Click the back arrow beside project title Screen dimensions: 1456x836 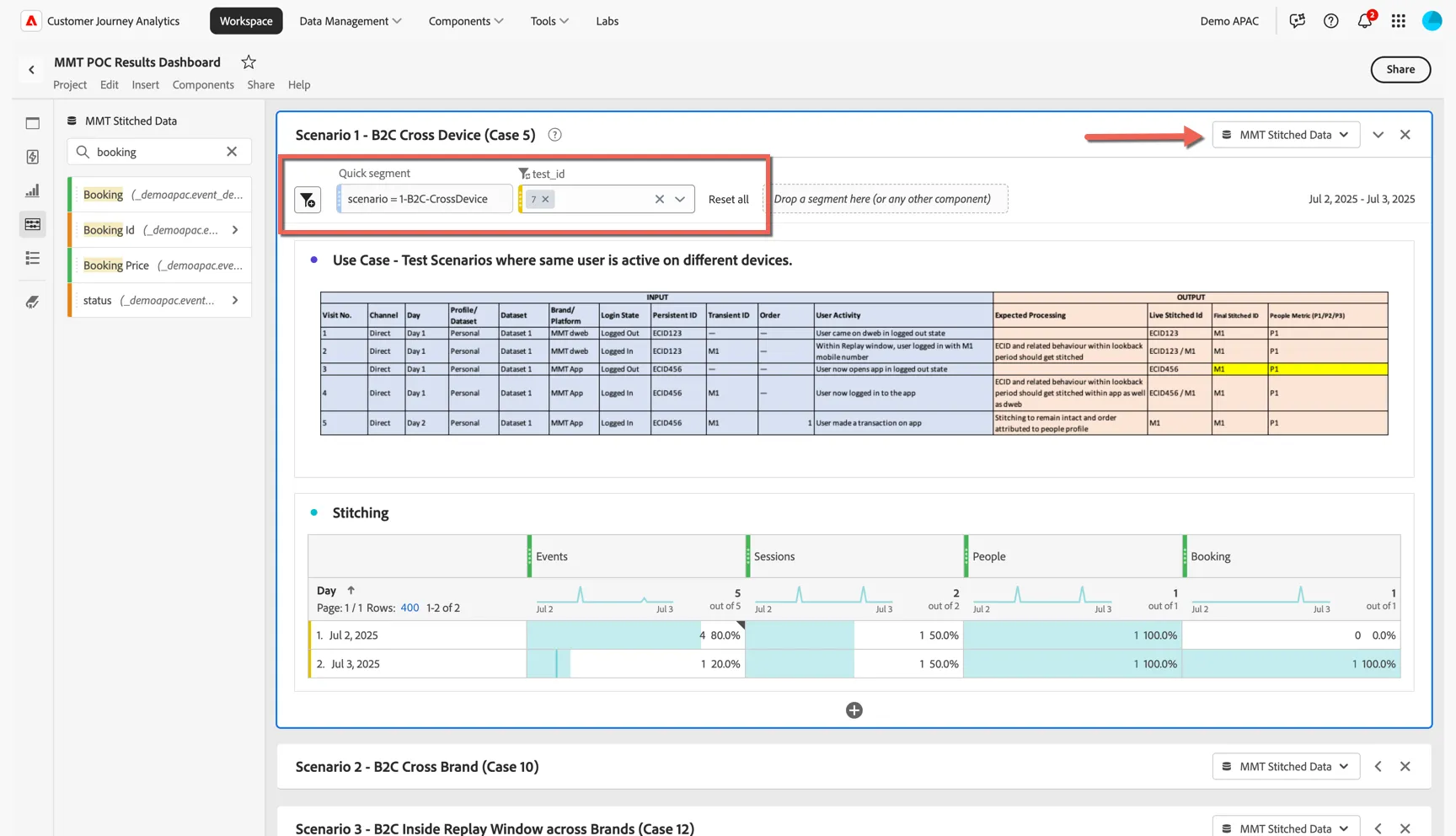click(x=31, y=70)
